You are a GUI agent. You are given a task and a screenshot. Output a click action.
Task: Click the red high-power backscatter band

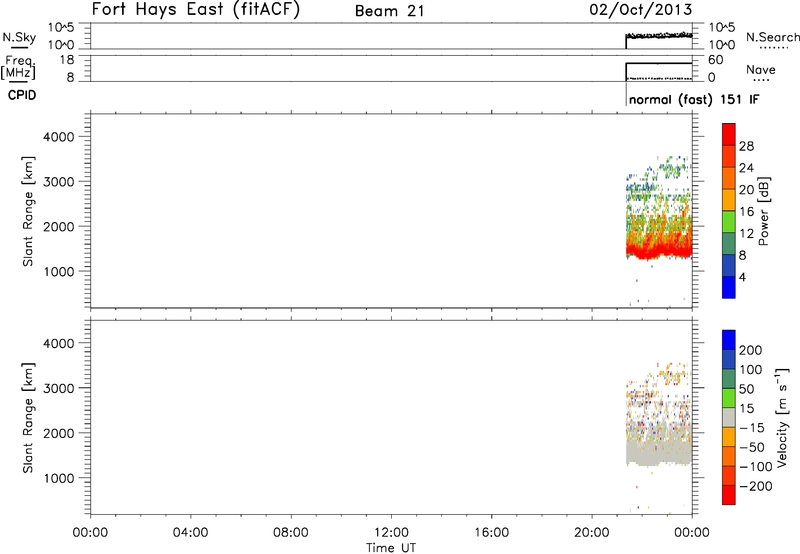659,250
